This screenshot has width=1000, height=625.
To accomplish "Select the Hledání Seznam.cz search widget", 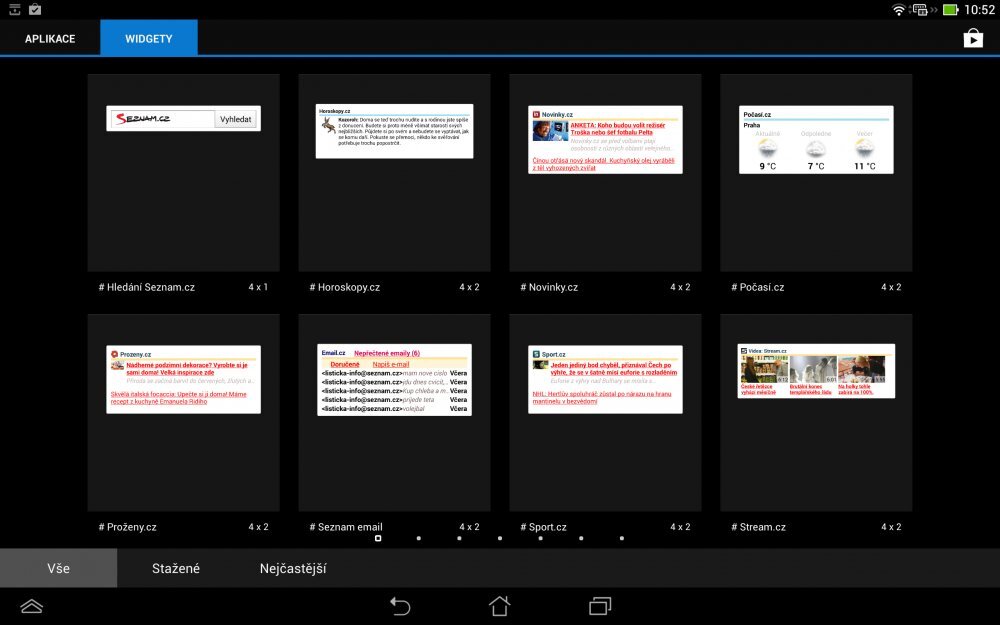I will tap(183, 172).
